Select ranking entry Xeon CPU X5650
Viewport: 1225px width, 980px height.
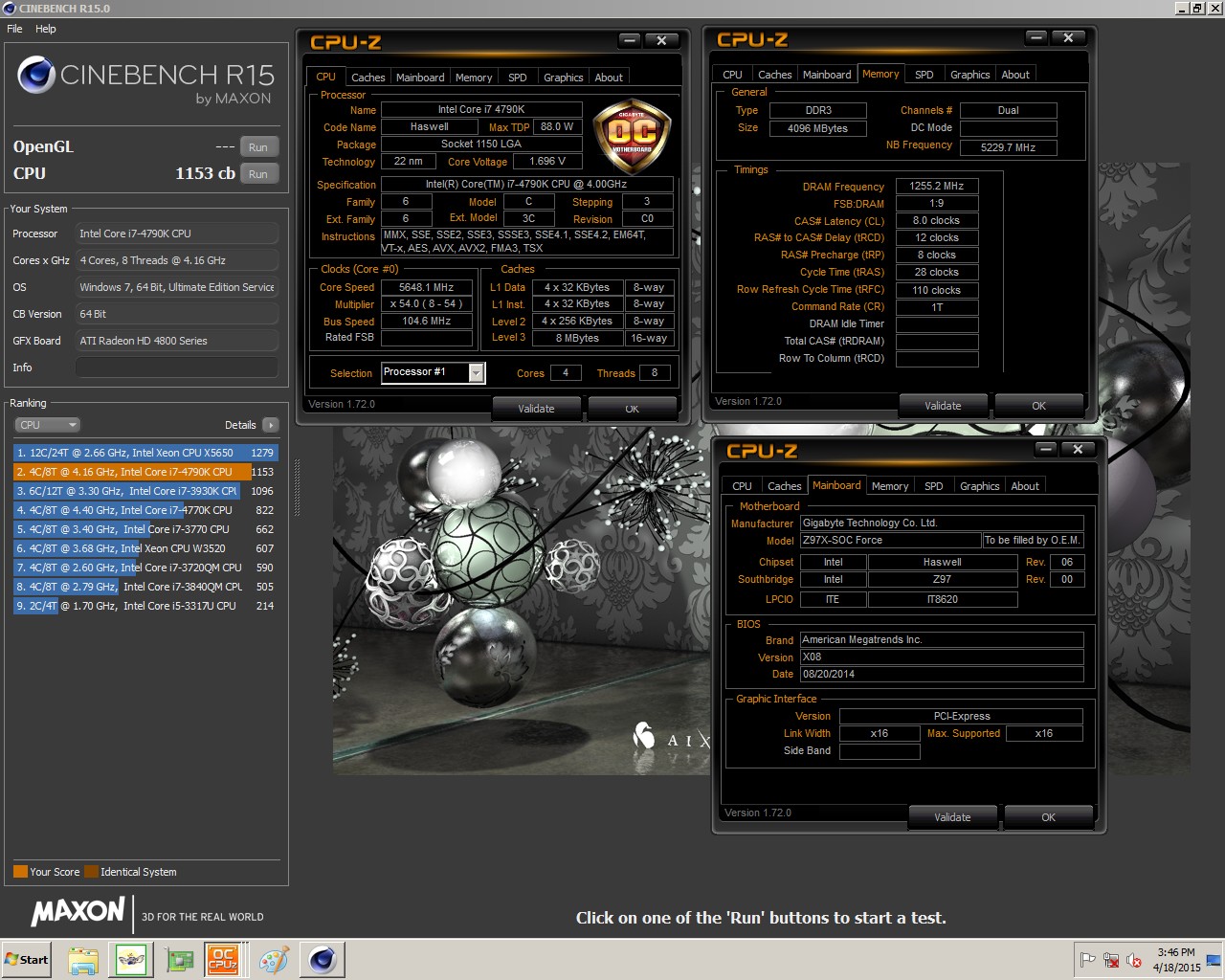[145, 453]
